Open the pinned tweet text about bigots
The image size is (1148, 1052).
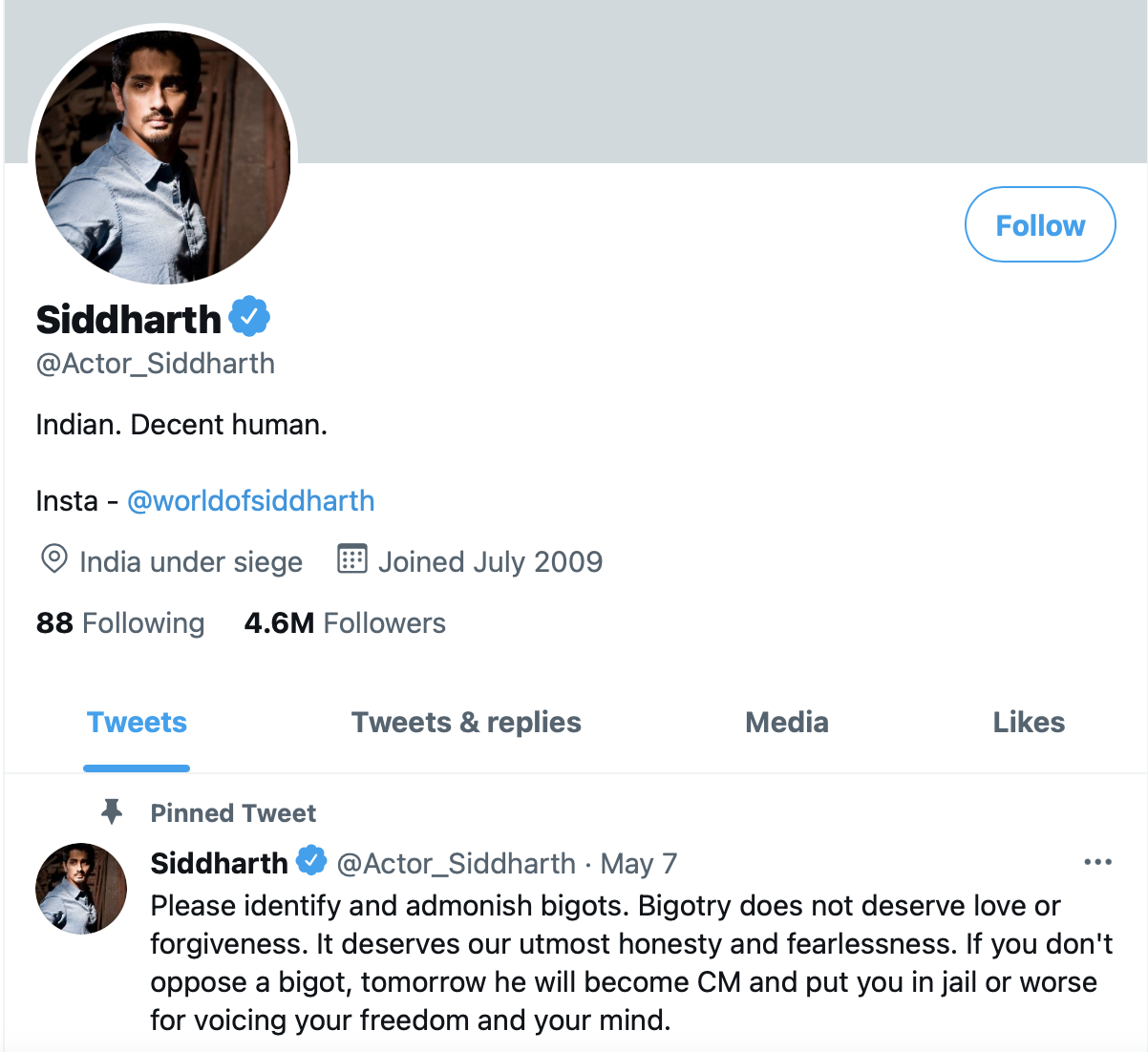(x=630, y=962)
